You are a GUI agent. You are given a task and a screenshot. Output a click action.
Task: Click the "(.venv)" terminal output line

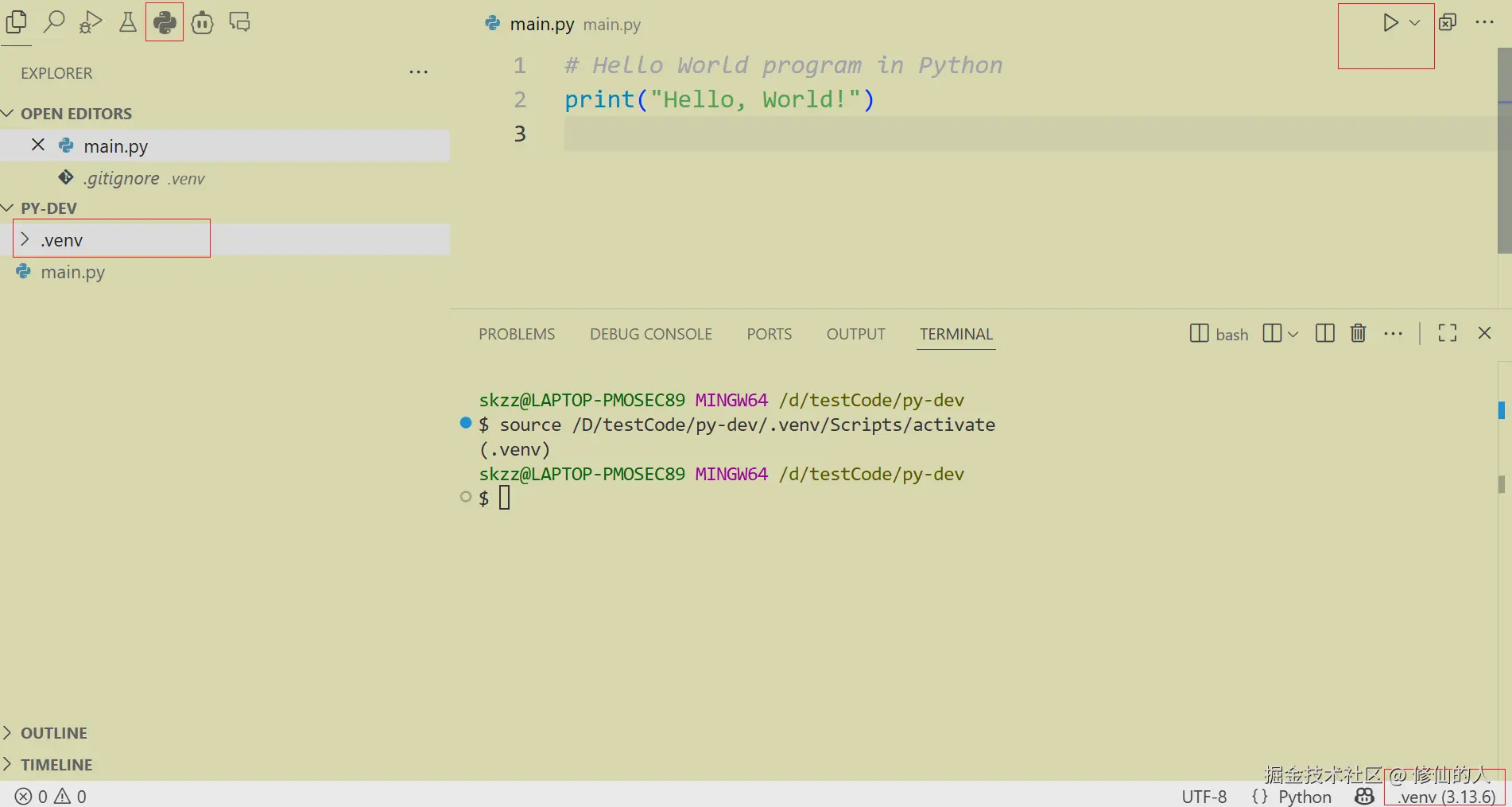[514, 449]
